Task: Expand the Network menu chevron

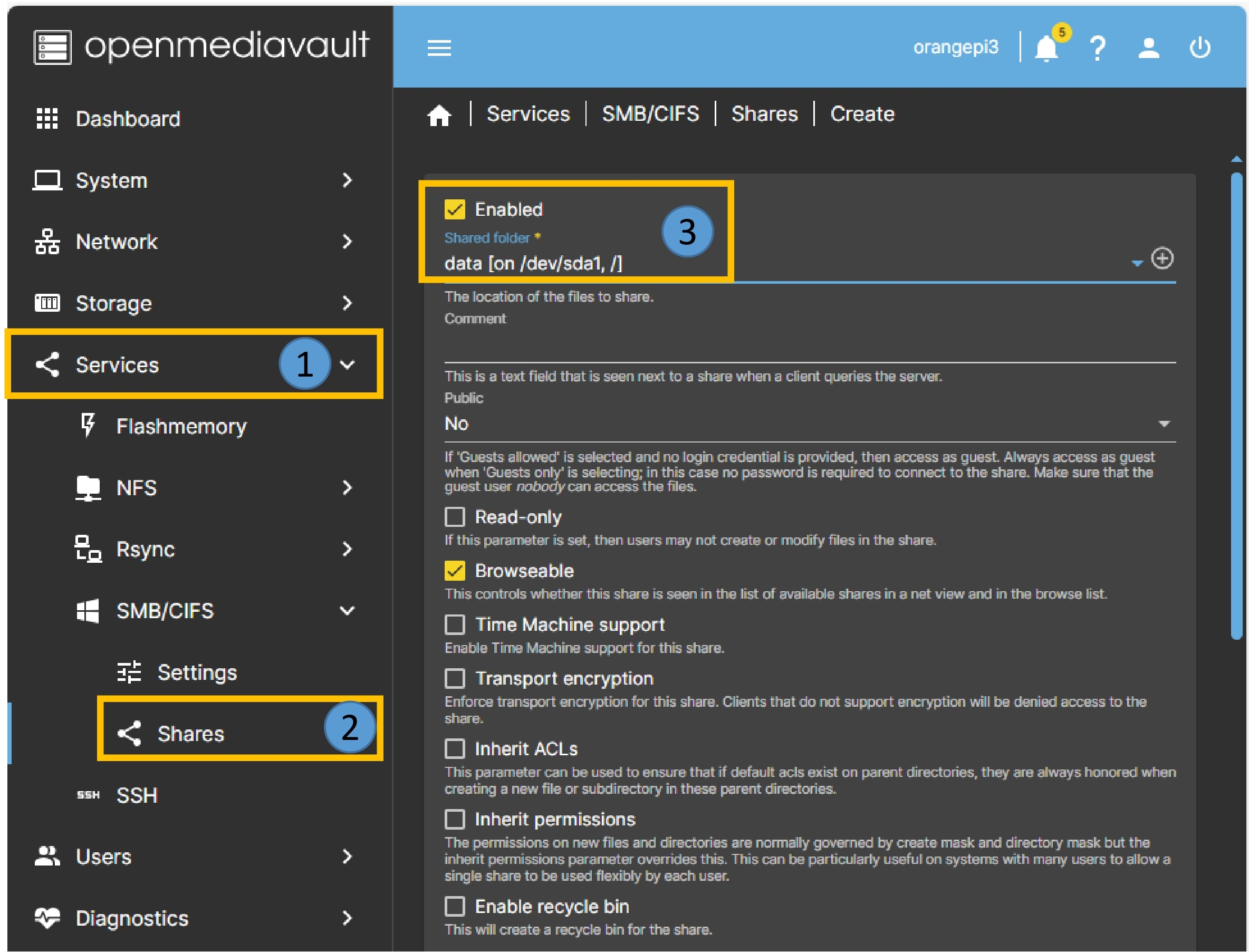Action: pyautogui.click(x=347, y=242)
